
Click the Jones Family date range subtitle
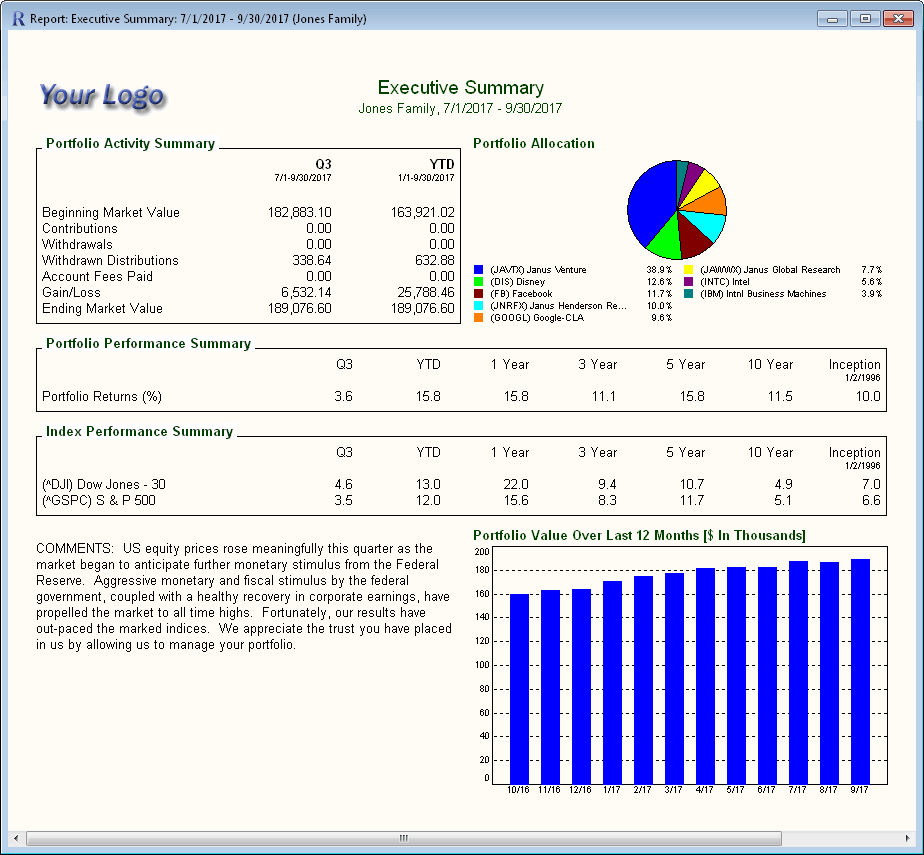point(460,108)
